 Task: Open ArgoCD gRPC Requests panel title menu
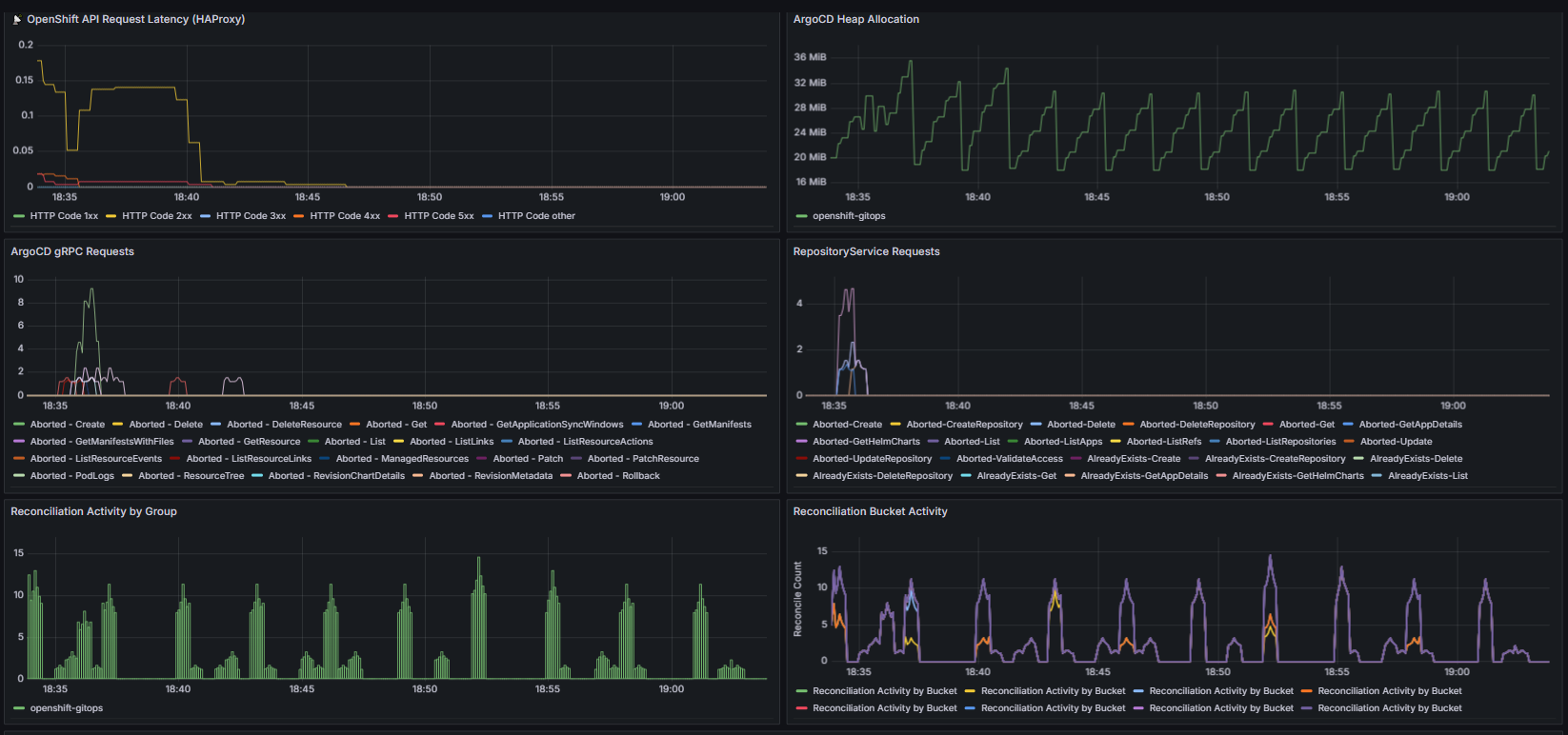[72, 251]
